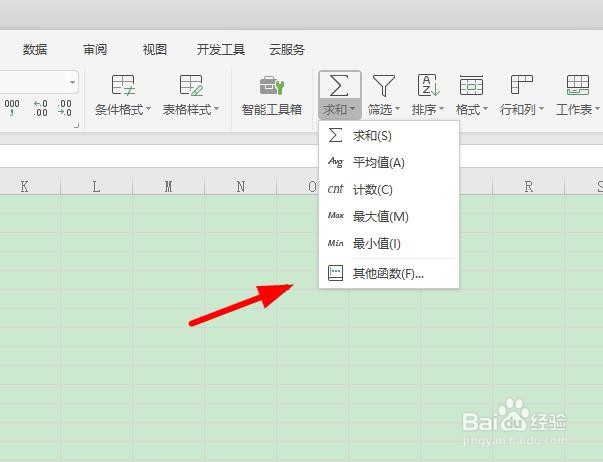603x462 pixels.
Task: Expand the 行和列 dropdown arrow
Action: [541, 109]
